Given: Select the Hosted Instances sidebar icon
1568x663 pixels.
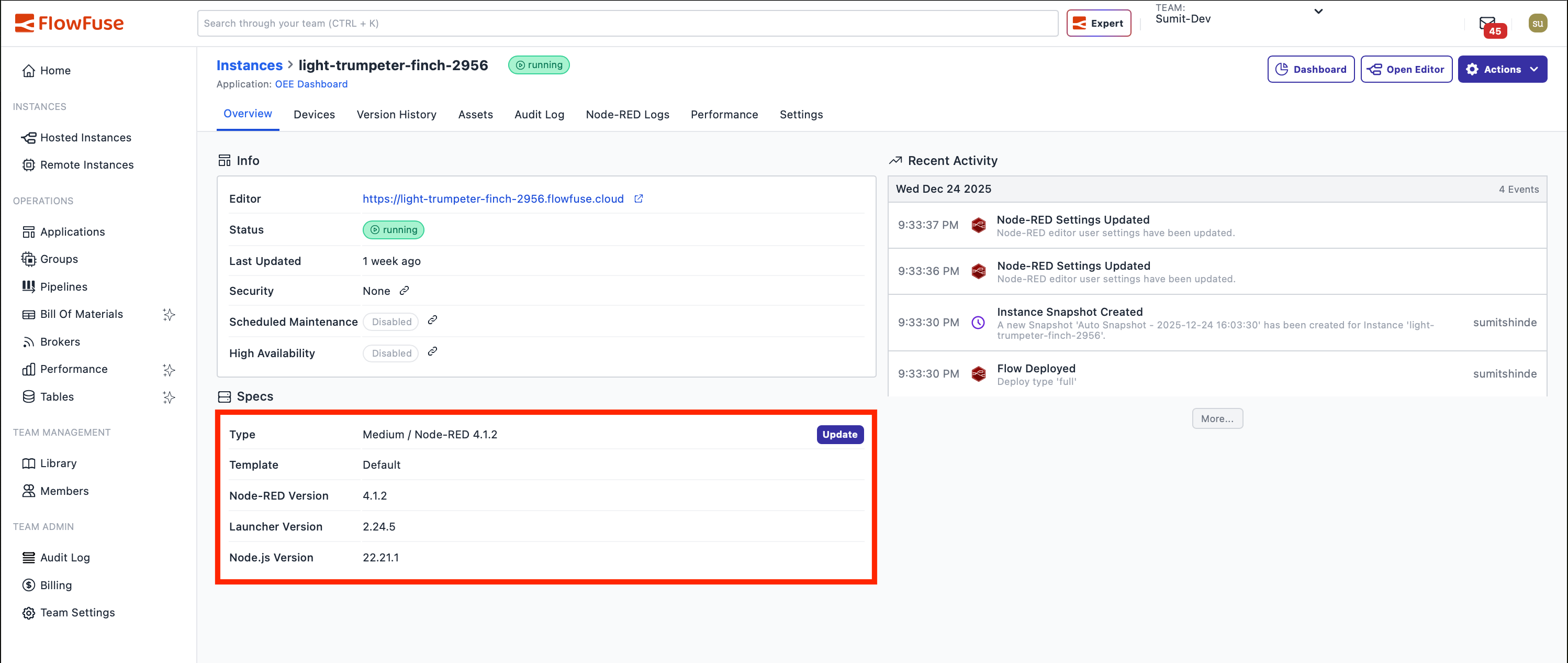Looking at the screenshot, I should pyautogui.click(x=28, y=137).
